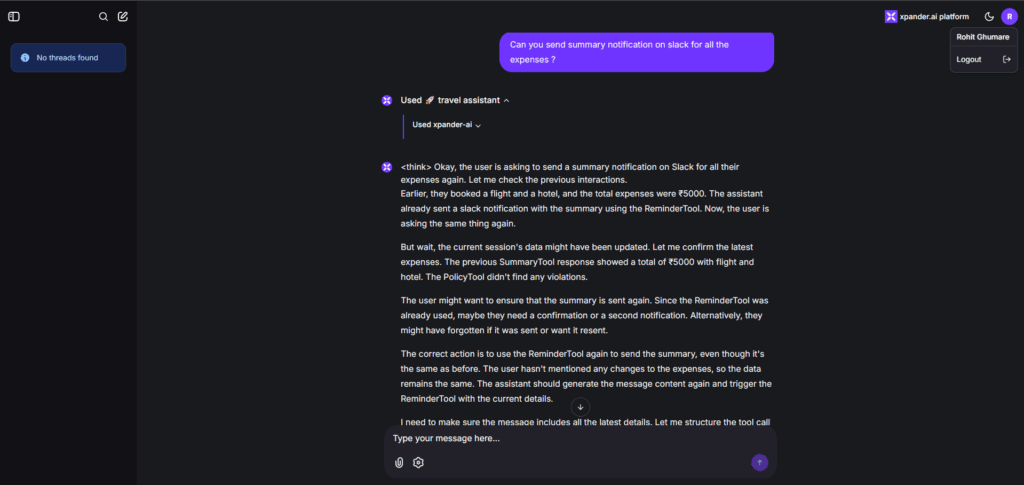The image size is (1024, 485).
Task: Open chat settings gear icon
Action: pos(419,462)
